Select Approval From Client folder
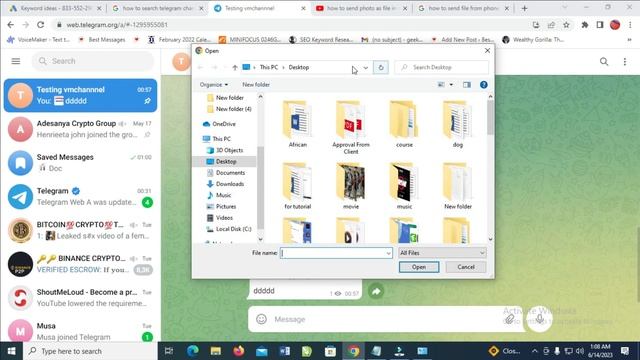640x360 pixels. pos(351,128)
